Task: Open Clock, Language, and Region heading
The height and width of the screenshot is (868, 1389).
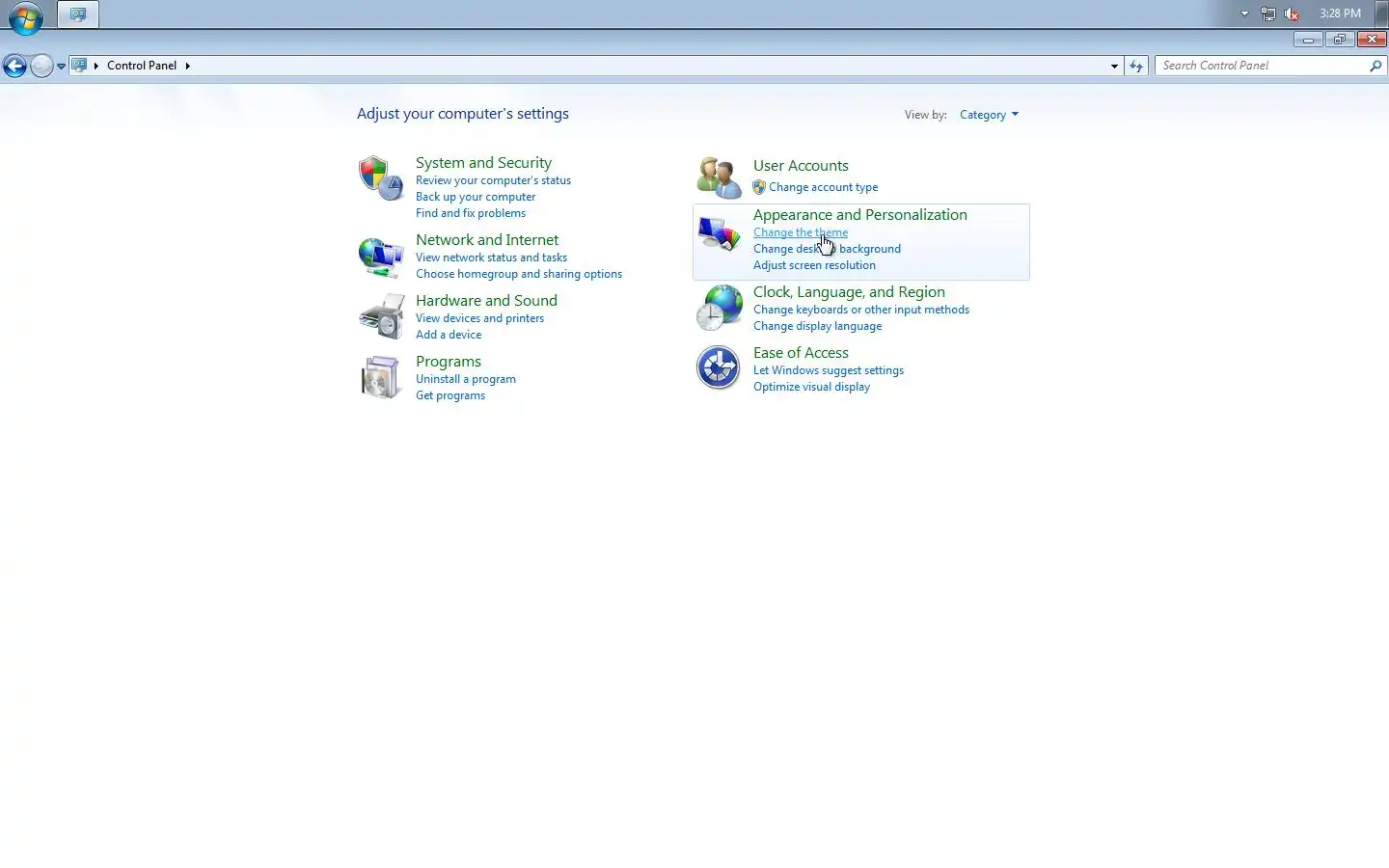Action: pos(849,292)
